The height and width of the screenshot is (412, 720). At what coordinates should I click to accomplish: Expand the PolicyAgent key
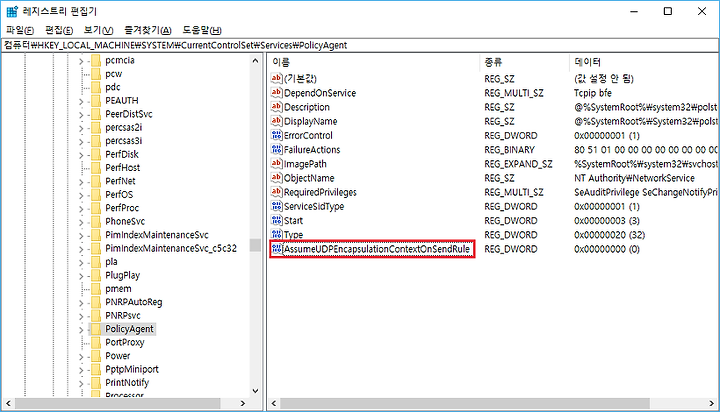coord(81,329)
